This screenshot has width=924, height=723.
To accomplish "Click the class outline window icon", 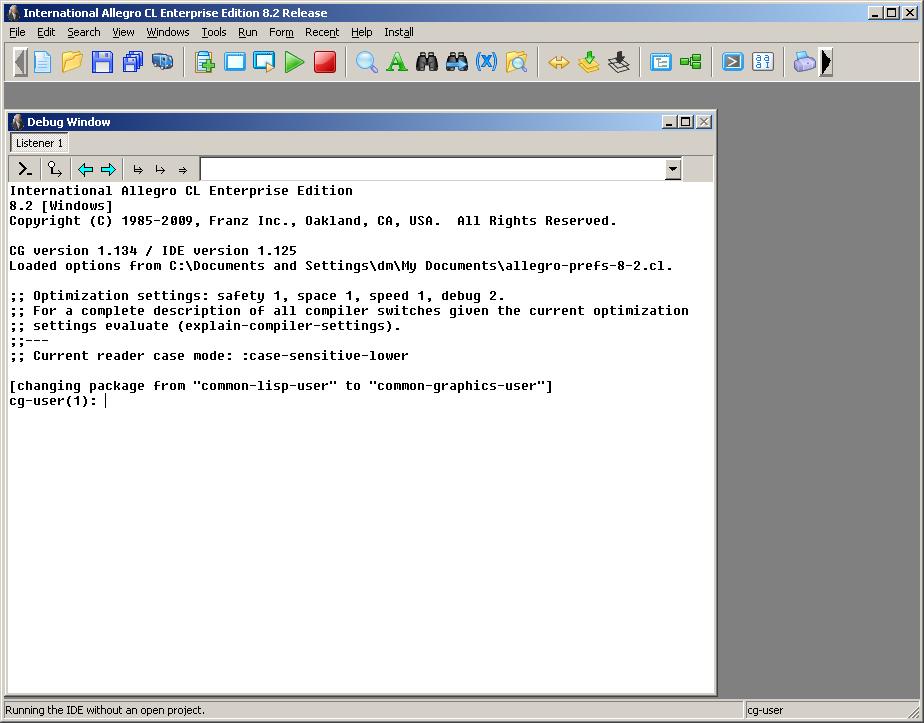I will click(661, 62).
